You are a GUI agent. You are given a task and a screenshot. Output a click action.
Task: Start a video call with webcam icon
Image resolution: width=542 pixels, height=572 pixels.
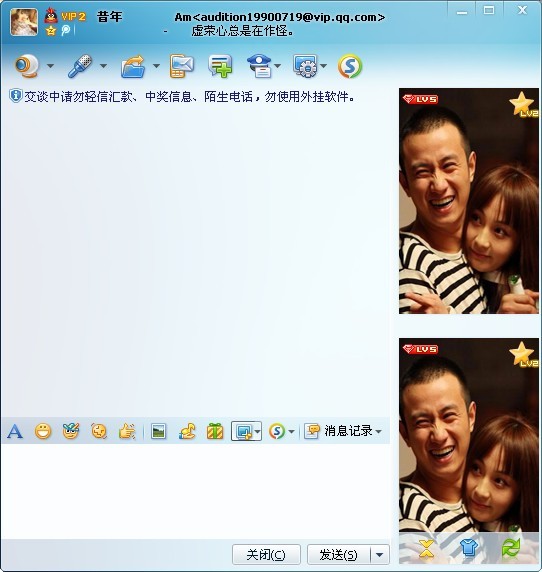click(27, 66)
